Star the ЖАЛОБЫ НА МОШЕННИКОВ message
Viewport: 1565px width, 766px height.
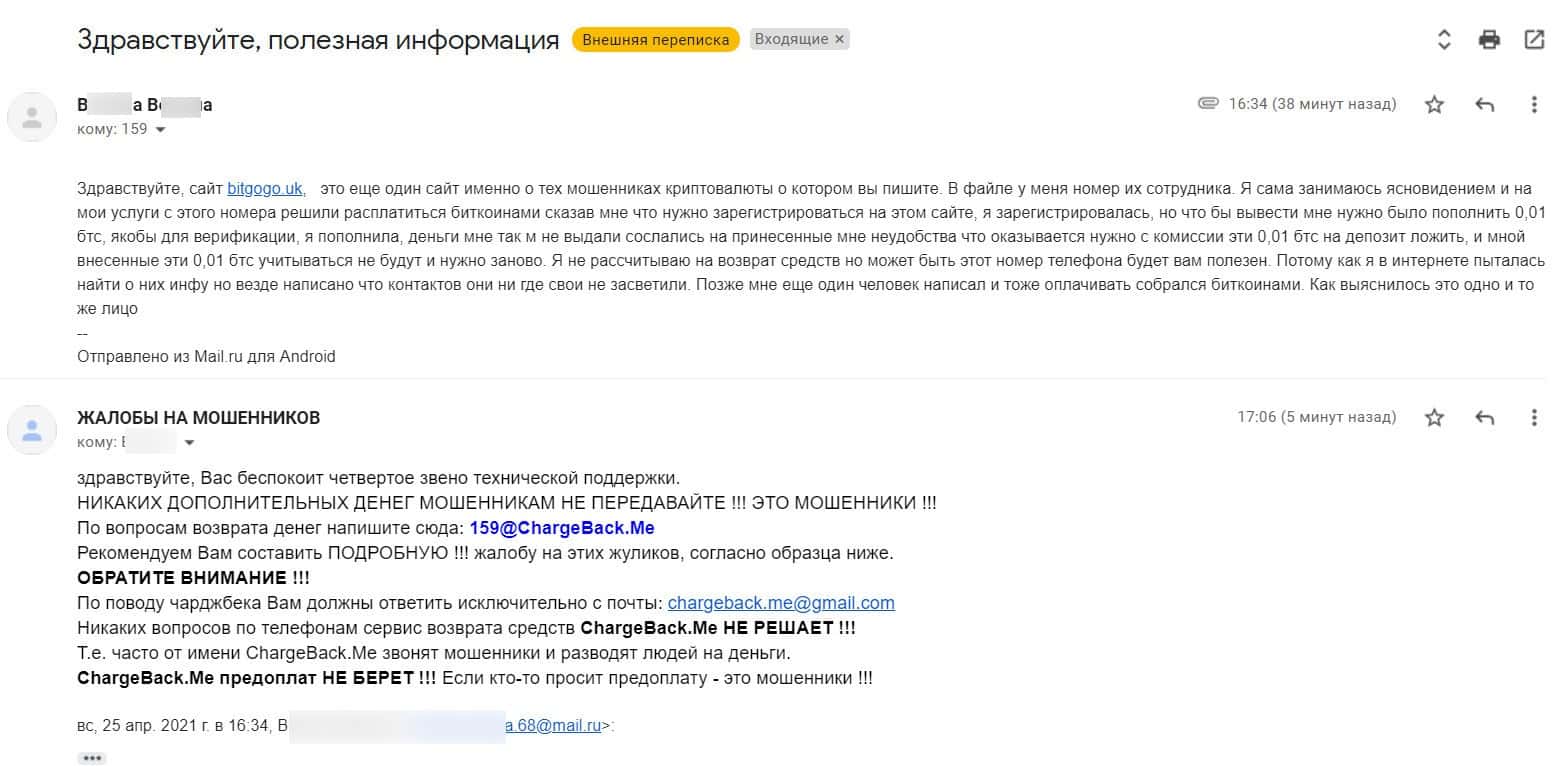point(1434,418)
